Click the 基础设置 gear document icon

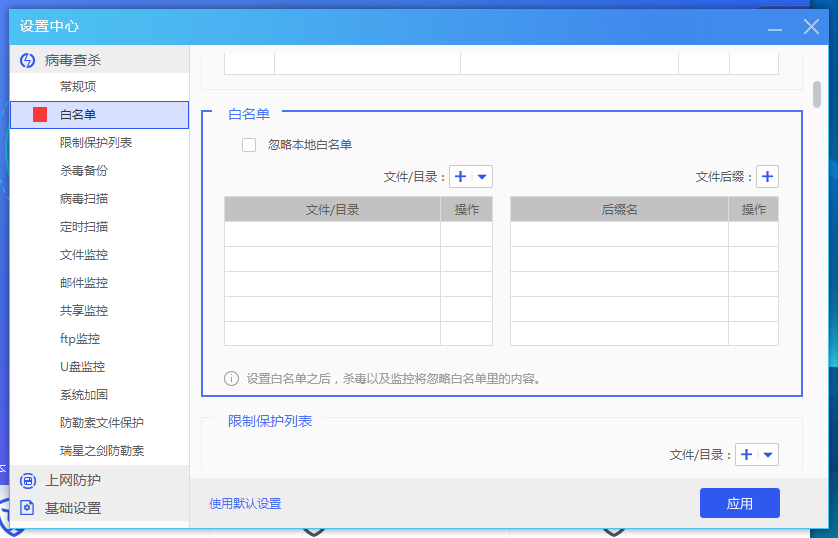(x=27, y=508)
